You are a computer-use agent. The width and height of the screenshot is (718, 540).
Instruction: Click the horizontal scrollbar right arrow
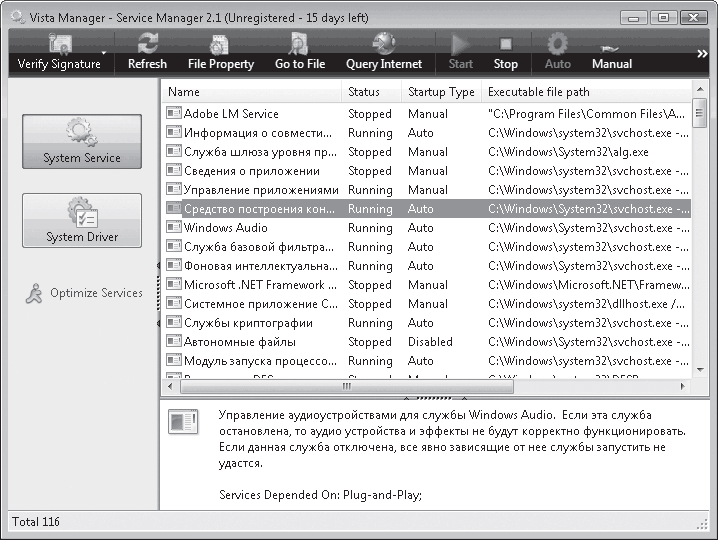683,386
